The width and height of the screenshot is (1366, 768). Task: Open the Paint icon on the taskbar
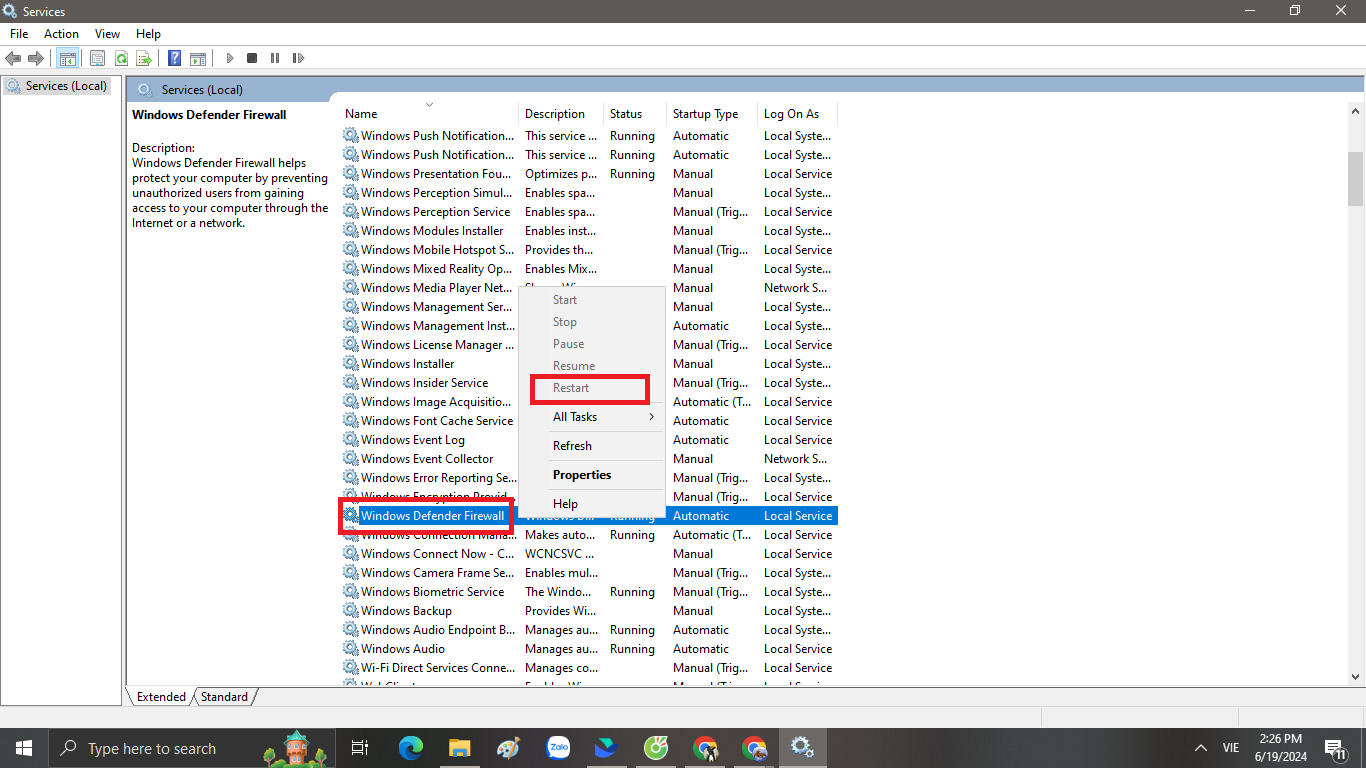click(509, 748)
